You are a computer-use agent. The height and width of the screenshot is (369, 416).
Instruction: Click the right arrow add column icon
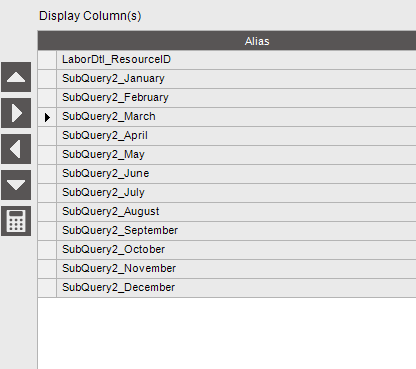pos(16,113)
